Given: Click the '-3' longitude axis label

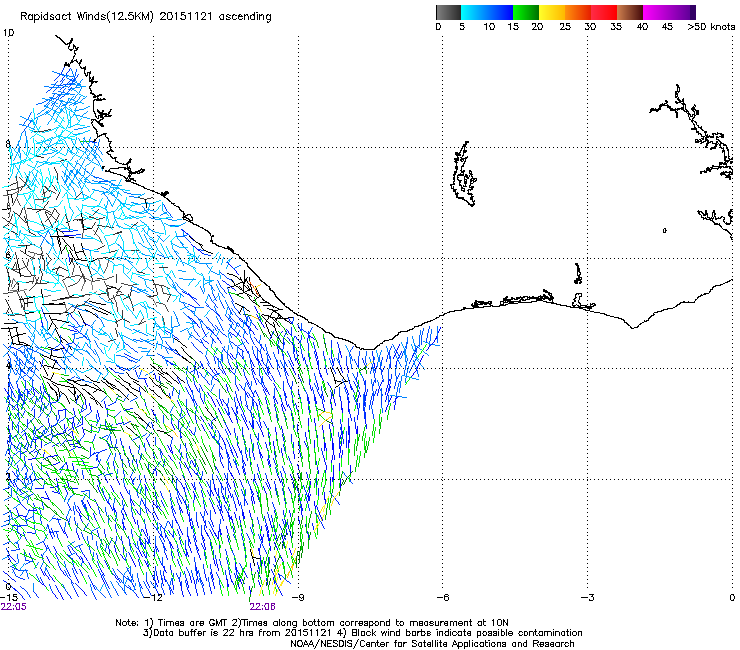Looking at the screenshot, I should (x=587, y=597).
